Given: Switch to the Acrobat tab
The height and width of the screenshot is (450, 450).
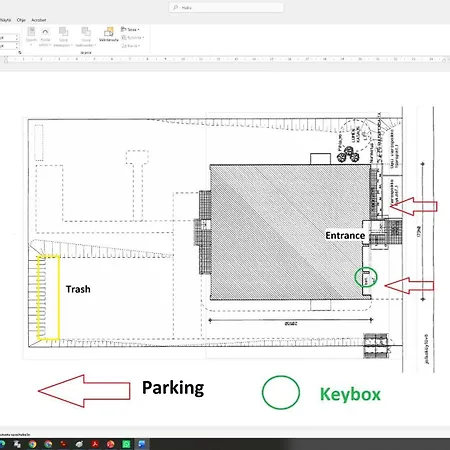Looking at the screenshot, I should pos(39,20).
